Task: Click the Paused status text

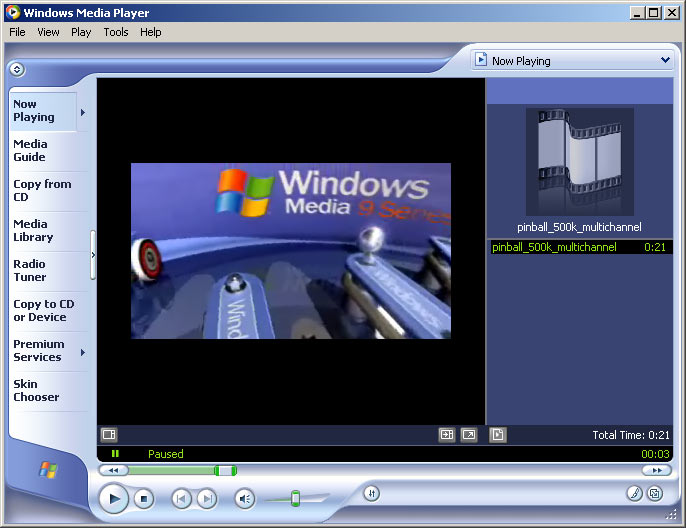Action: 166,454
